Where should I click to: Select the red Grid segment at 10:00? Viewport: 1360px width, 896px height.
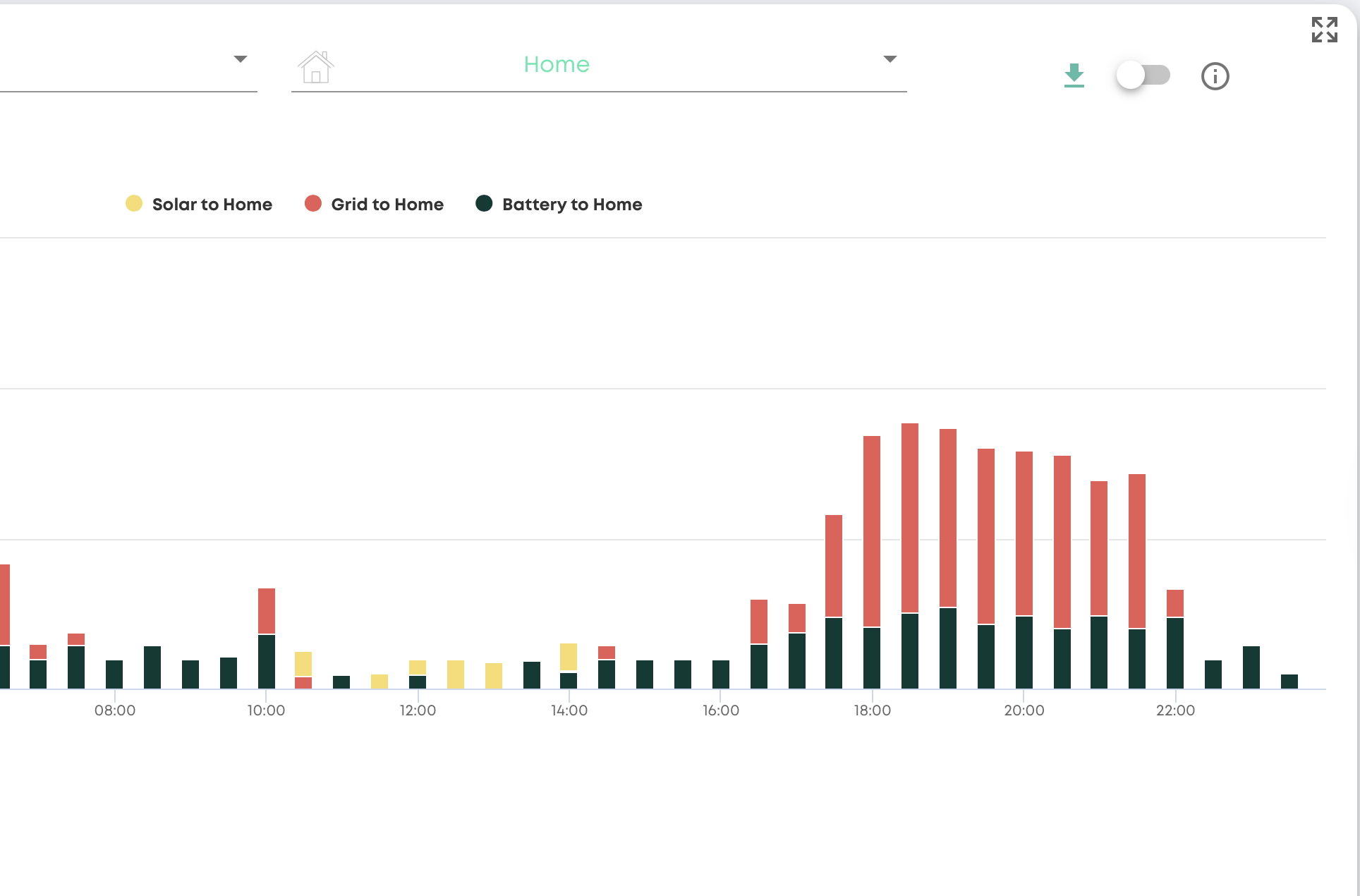click(x=267, y=611)
